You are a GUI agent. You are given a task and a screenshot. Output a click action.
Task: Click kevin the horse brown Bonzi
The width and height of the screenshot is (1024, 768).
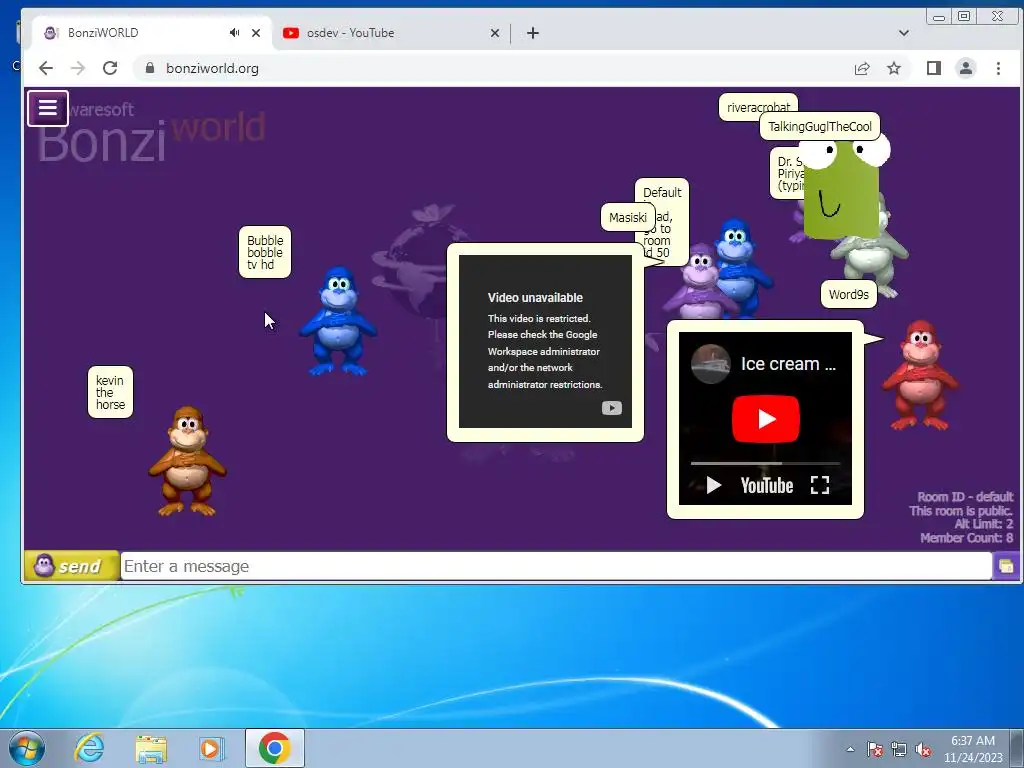pos(187,460)
